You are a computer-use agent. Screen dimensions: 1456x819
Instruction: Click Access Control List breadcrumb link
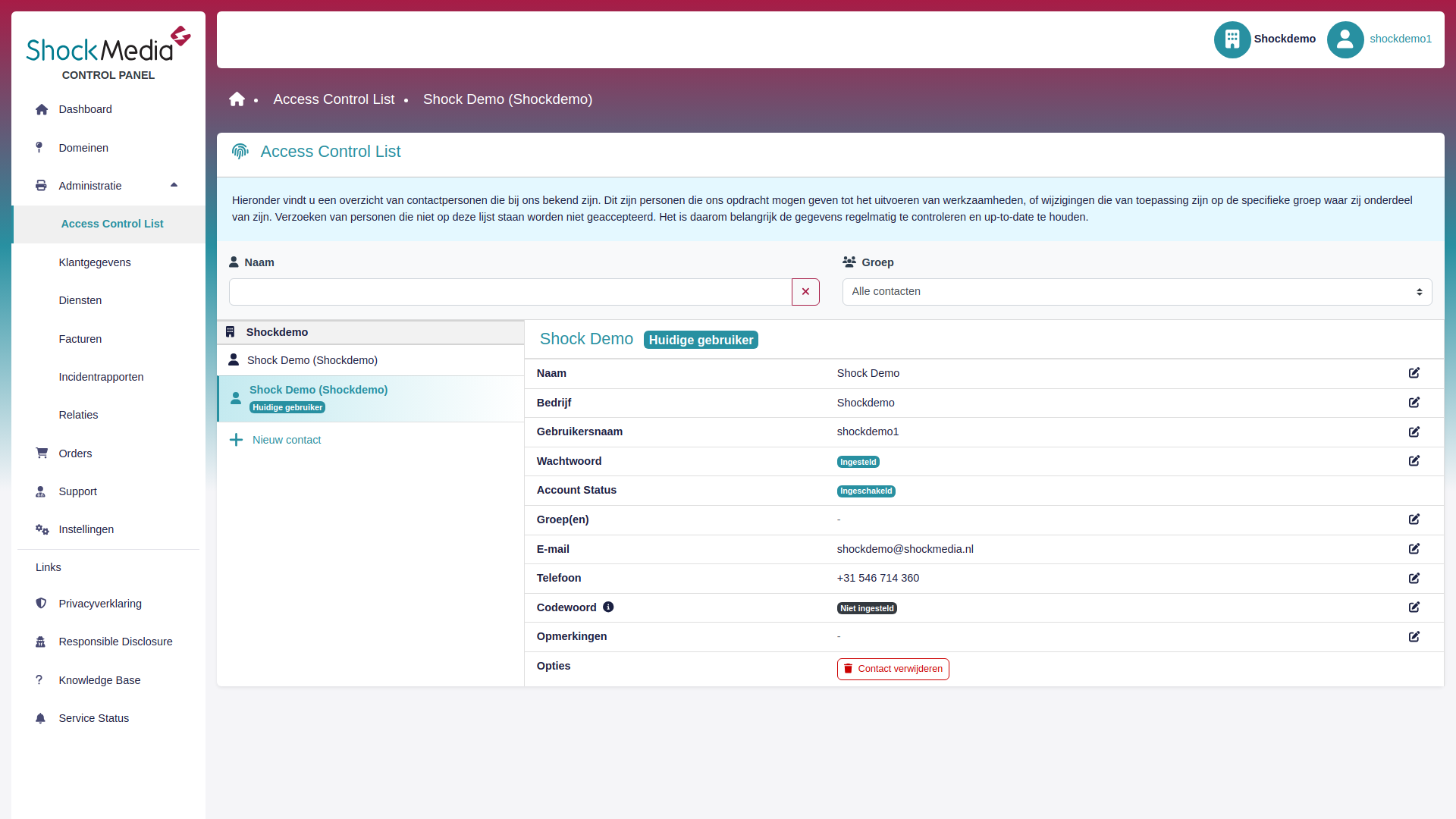click(x=334, y=99)
